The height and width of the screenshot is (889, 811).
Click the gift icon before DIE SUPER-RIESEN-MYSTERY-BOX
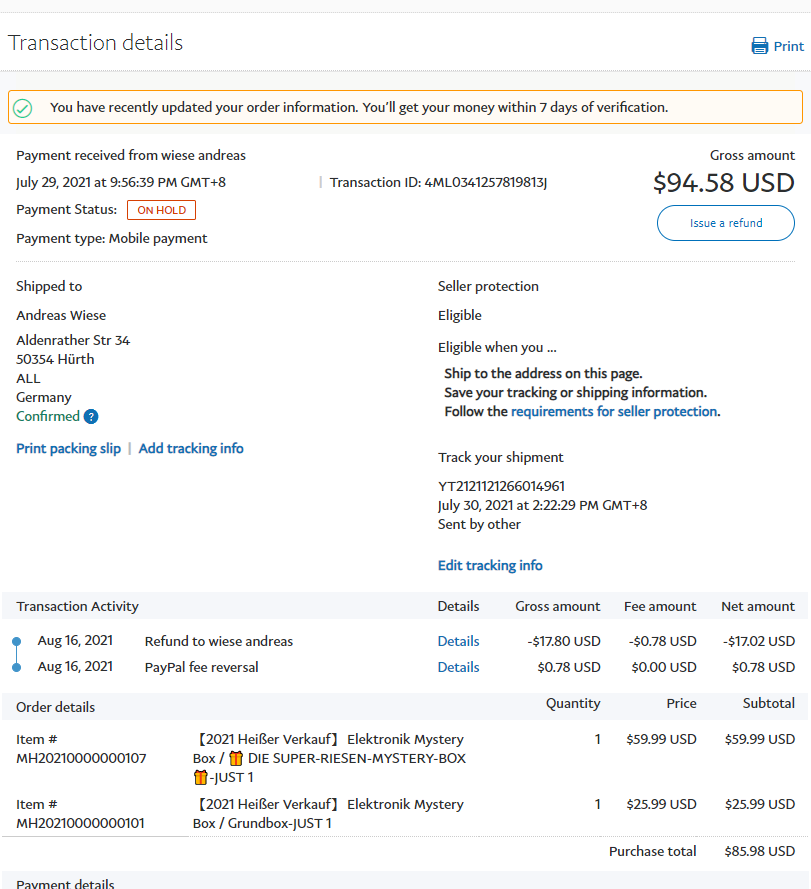pyautogui.click(x=236, y=758)
